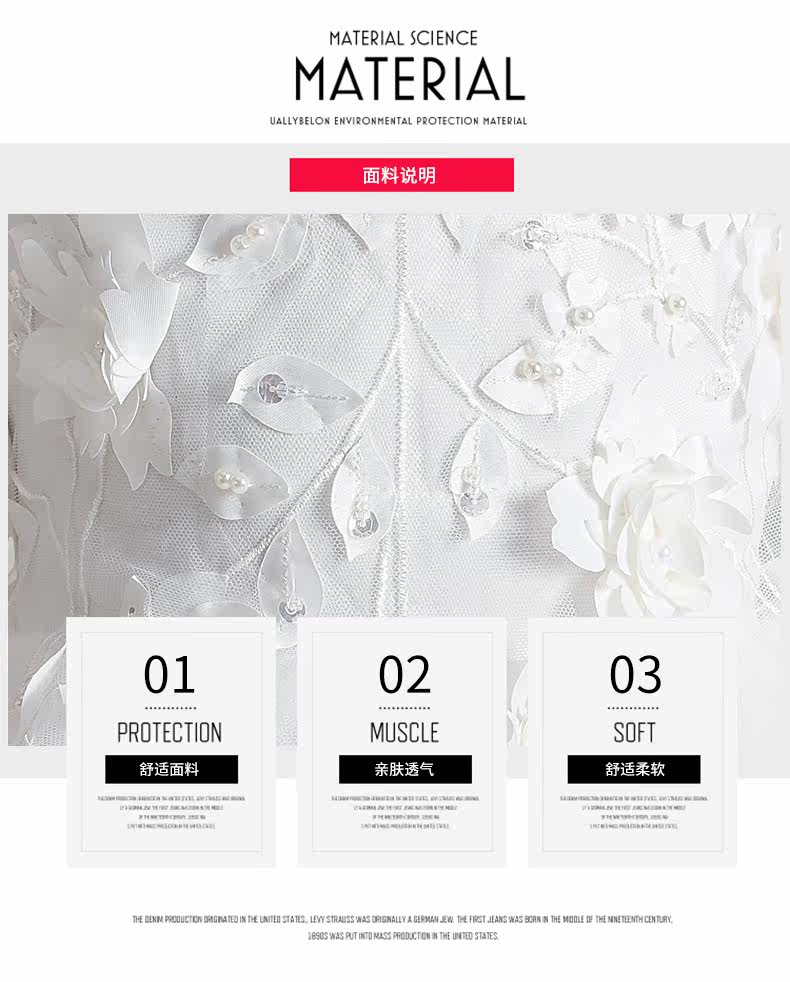The image size is (790, 982).
Task: Select the 02 number on the middle card
Action: click(405, 674)
